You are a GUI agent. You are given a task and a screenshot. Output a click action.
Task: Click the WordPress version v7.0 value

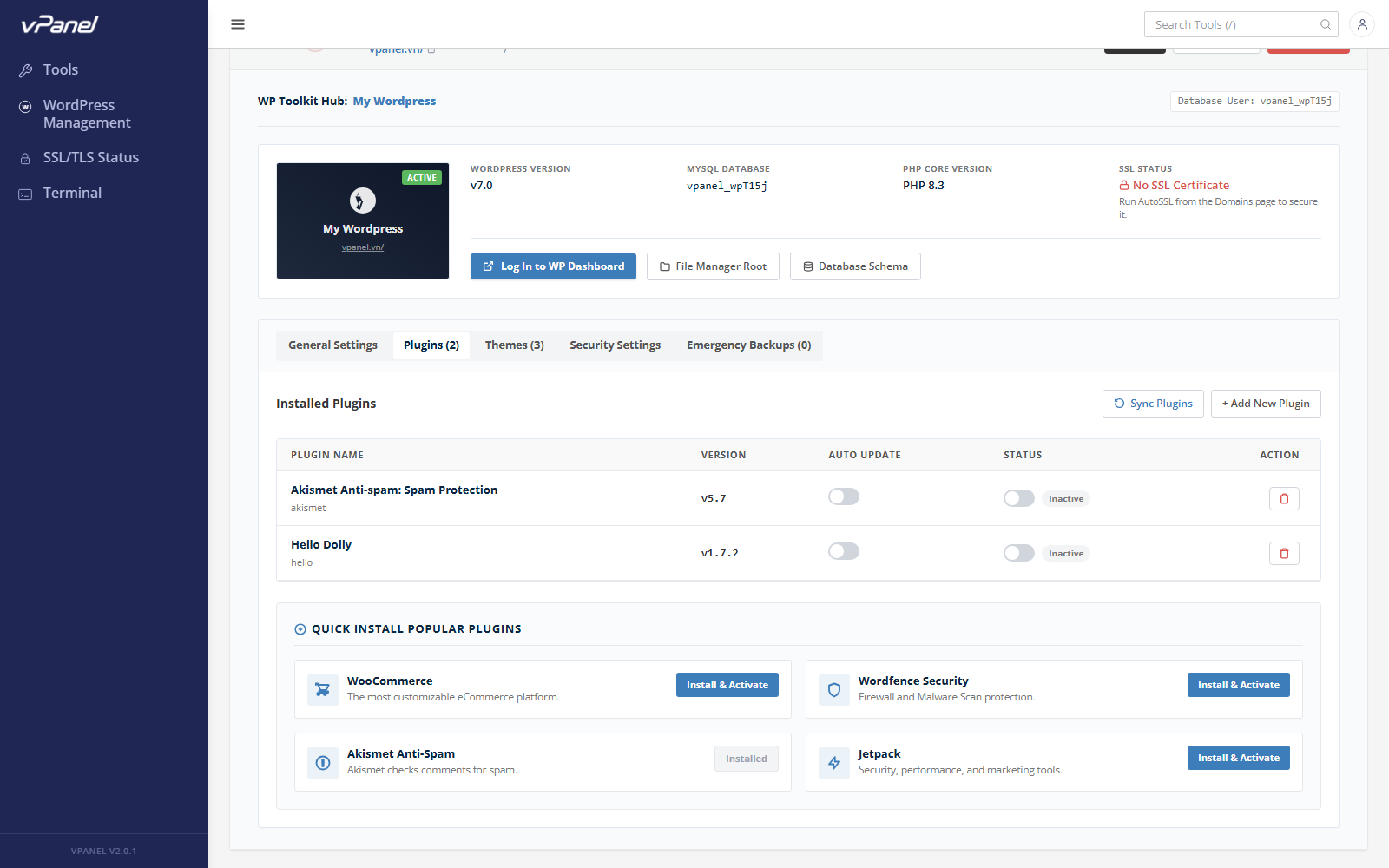pyautogui.click(x=482, y=186)
